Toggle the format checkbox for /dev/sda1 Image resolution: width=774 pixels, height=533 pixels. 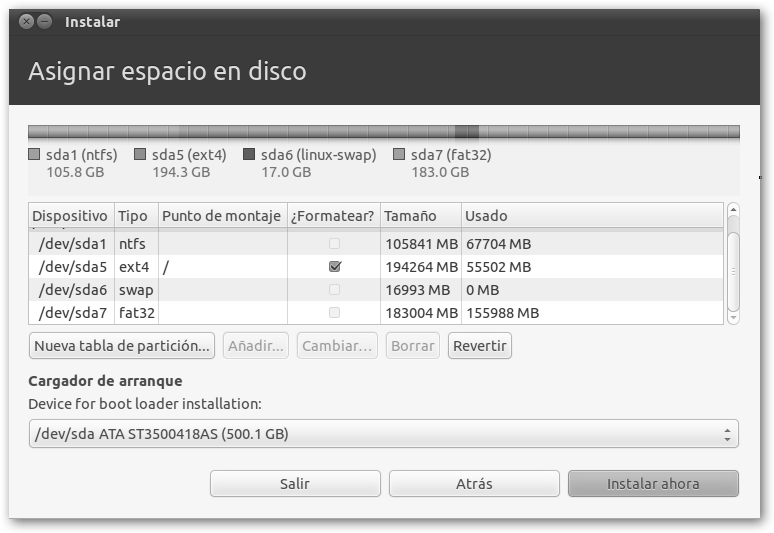click(x=335, y=244)
